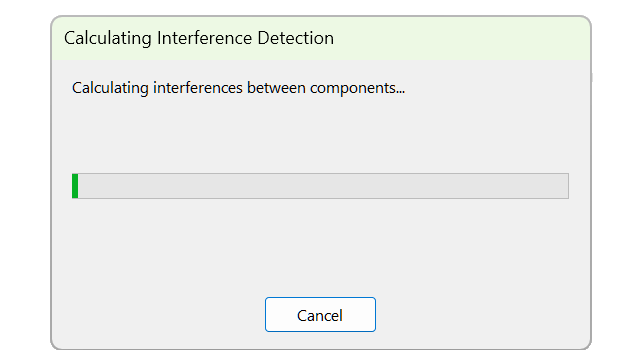Image resolution: width=640 pixels, height=360 pixels.
Task: Click the word 'Detection' in dialog title
Action: point(296,38)
